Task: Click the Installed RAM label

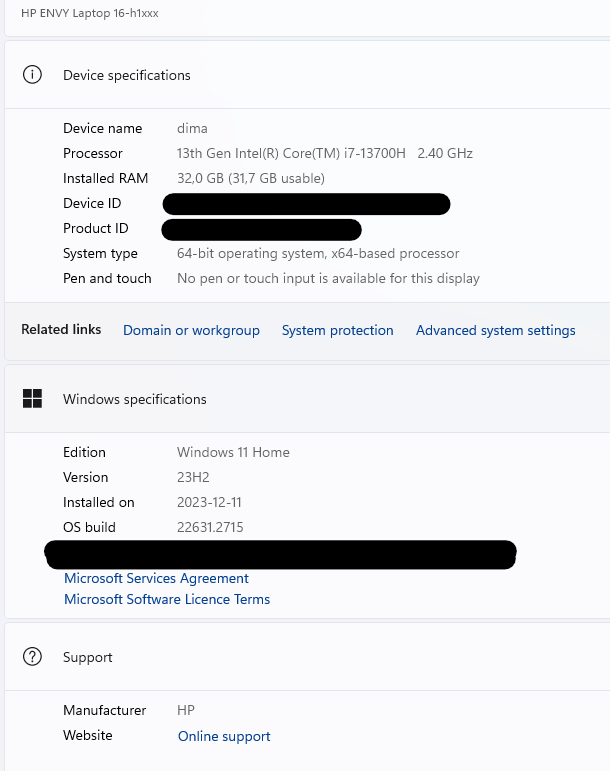Action: pyautogui.click(x=105, y=178)
